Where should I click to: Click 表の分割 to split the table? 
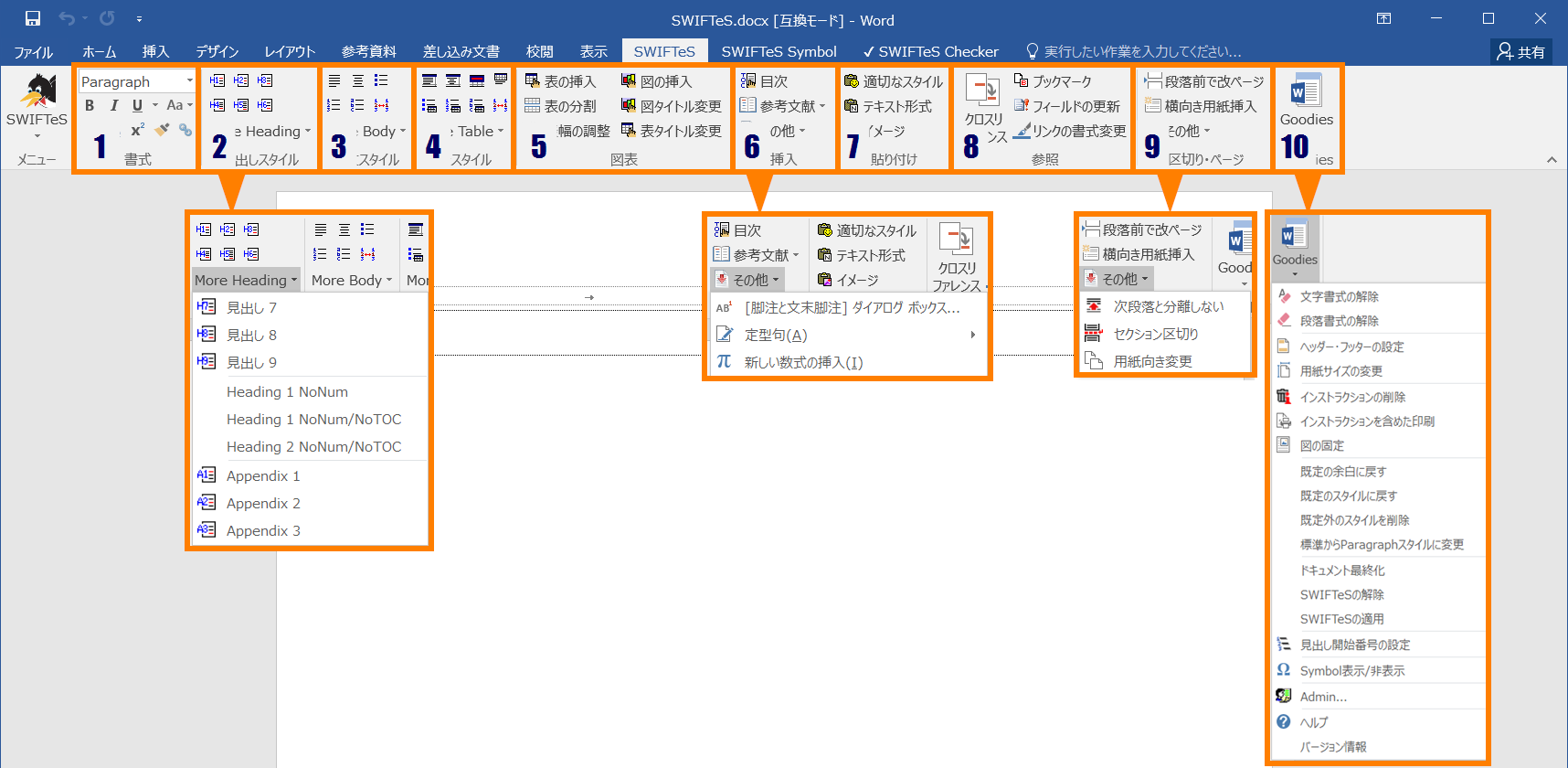[560, 106]
